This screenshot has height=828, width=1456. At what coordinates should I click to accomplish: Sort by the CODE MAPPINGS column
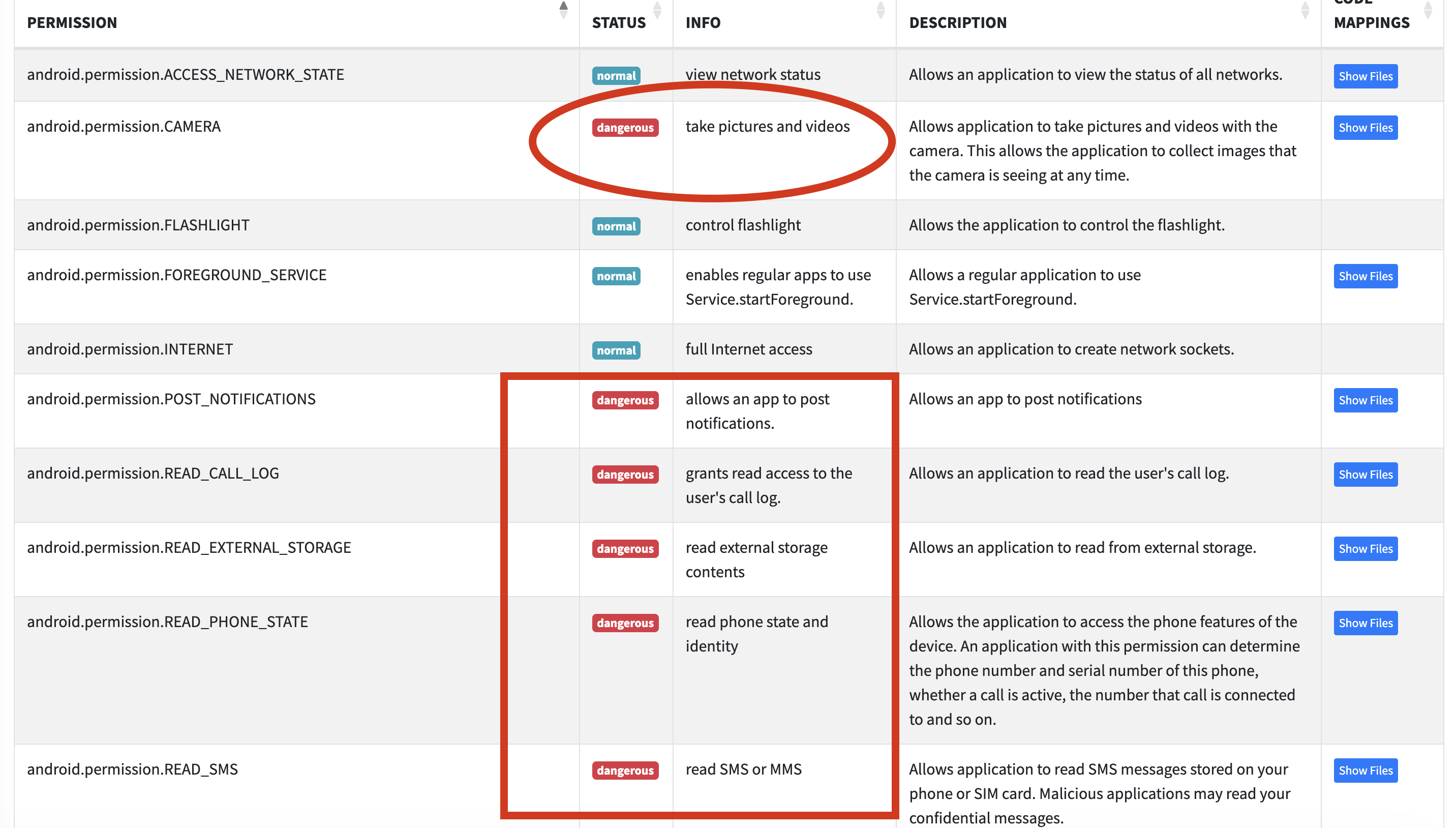click(1428, 10)
